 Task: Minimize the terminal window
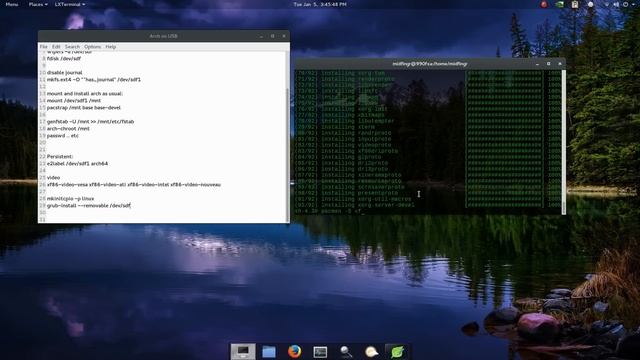pos(537,64)
